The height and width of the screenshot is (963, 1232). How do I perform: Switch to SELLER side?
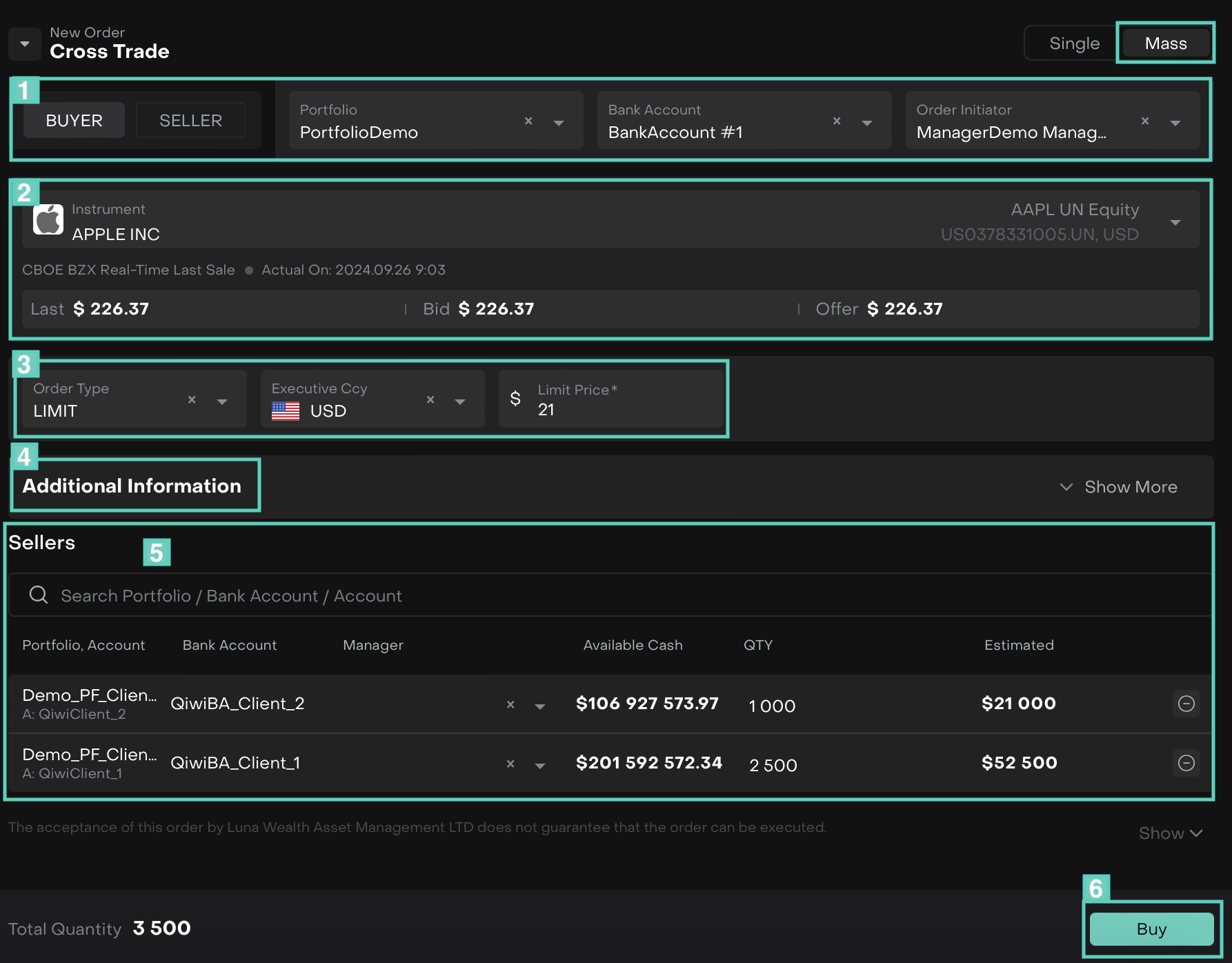(190, 121)
